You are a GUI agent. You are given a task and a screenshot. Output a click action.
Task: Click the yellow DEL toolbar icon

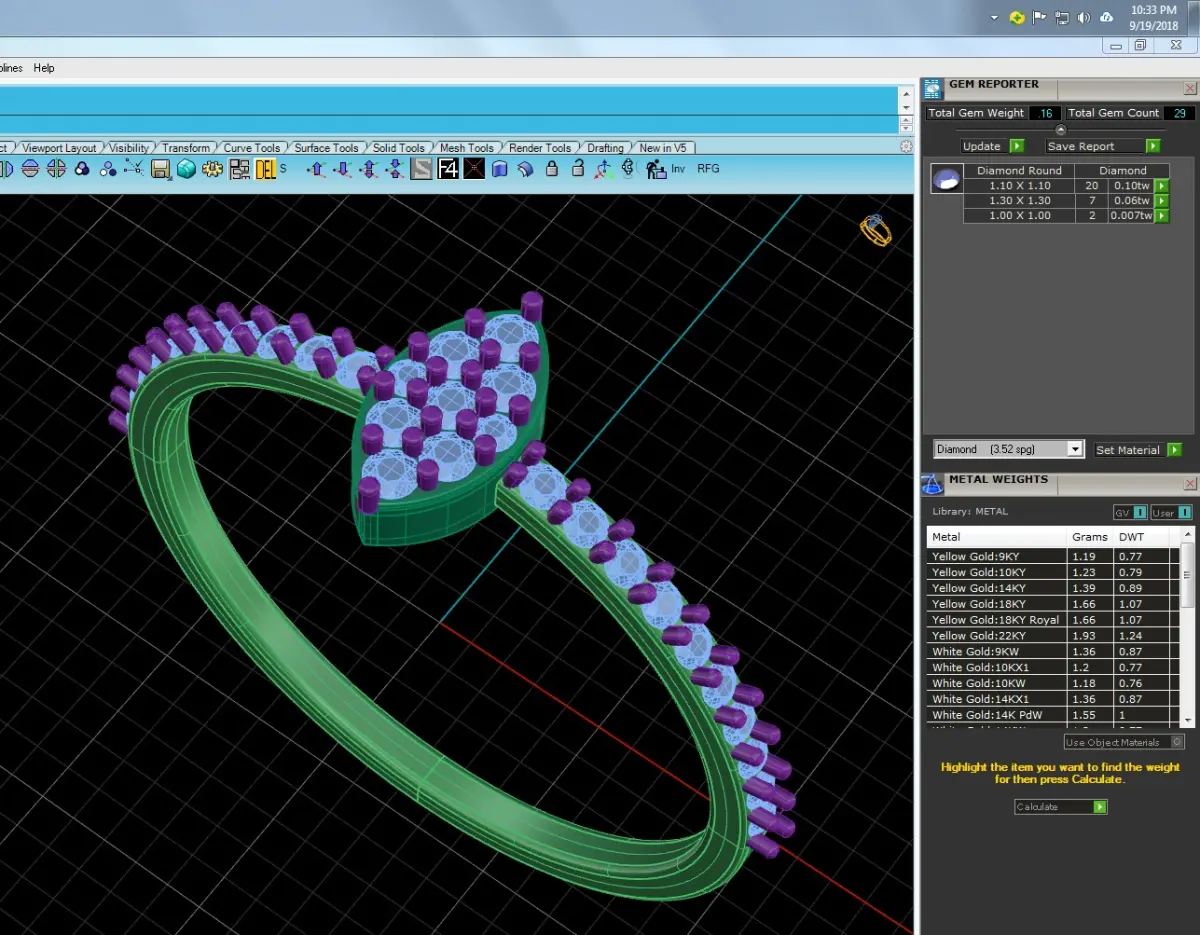pos(266,169)
